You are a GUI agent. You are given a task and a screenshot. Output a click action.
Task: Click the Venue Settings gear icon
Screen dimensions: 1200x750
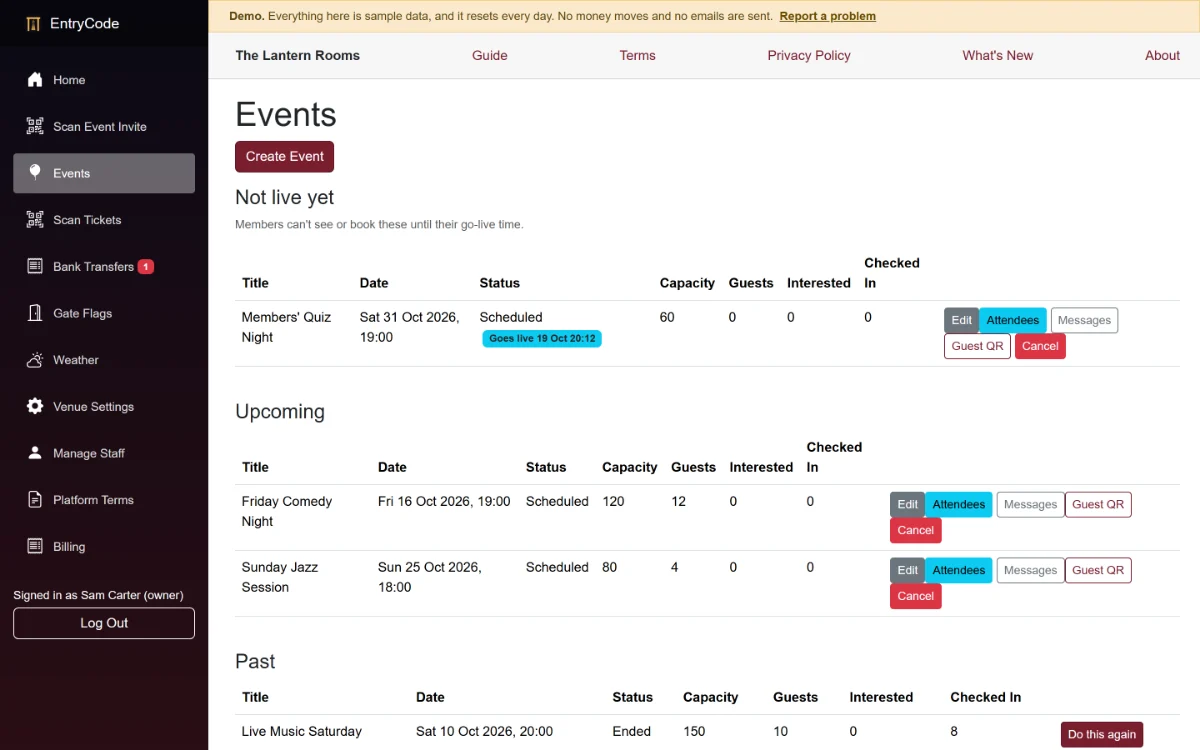pyautogui.click(x=35, y=406)
